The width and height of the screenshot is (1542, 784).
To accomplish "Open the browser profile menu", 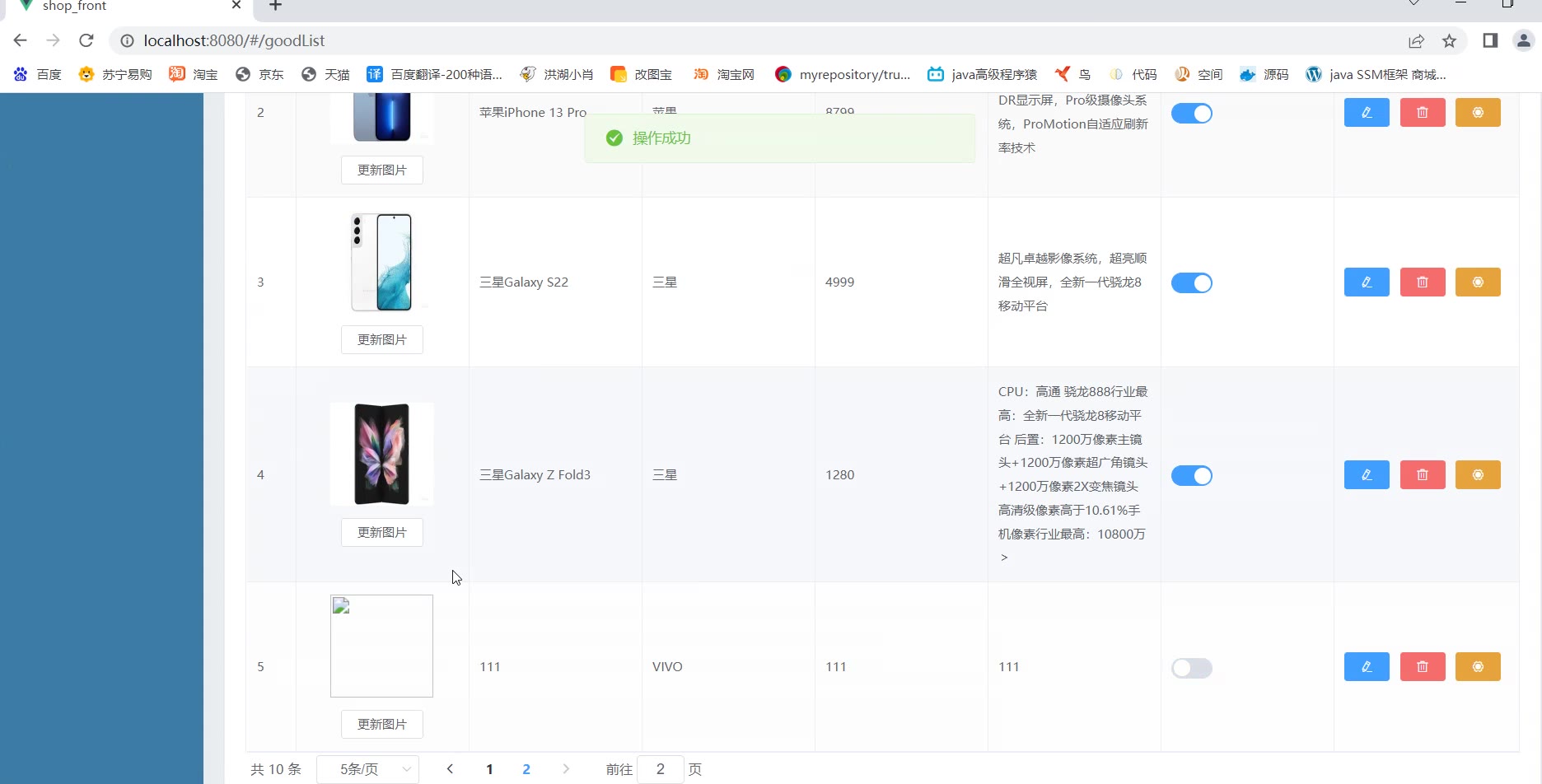I will click(x=1523, y=40).
